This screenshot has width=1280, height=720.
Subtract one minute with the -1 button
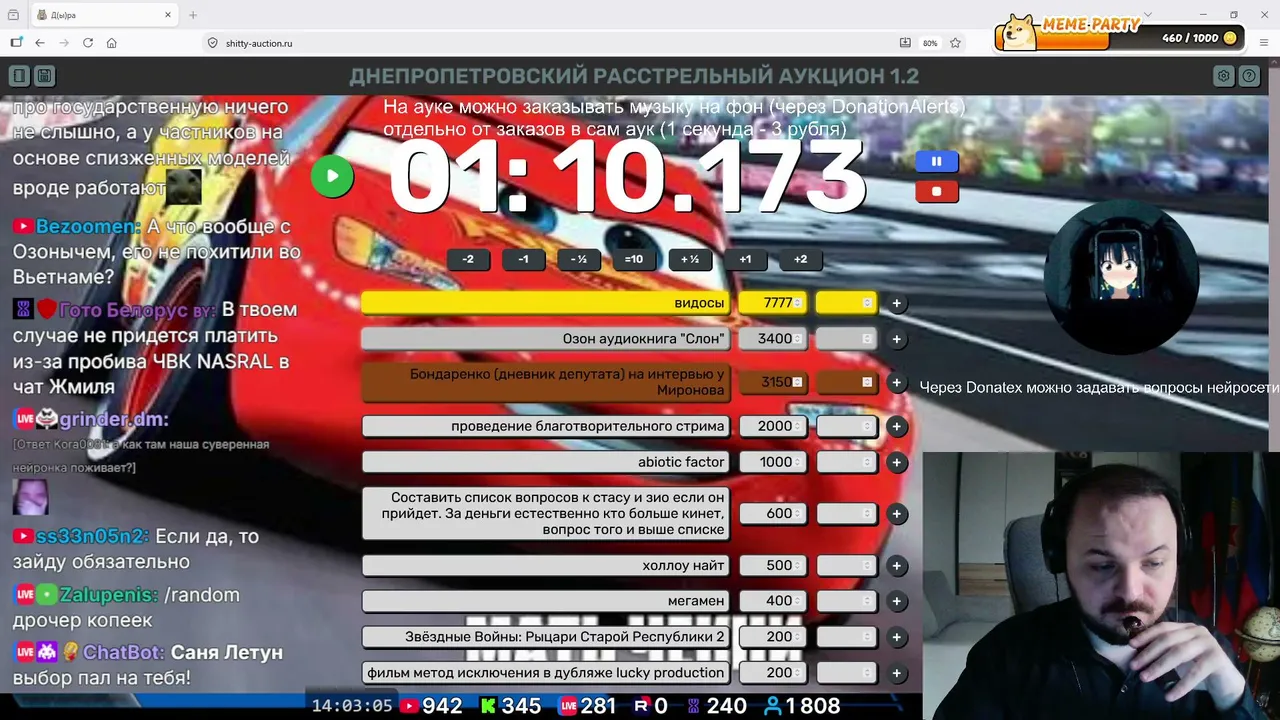(523, 259)
